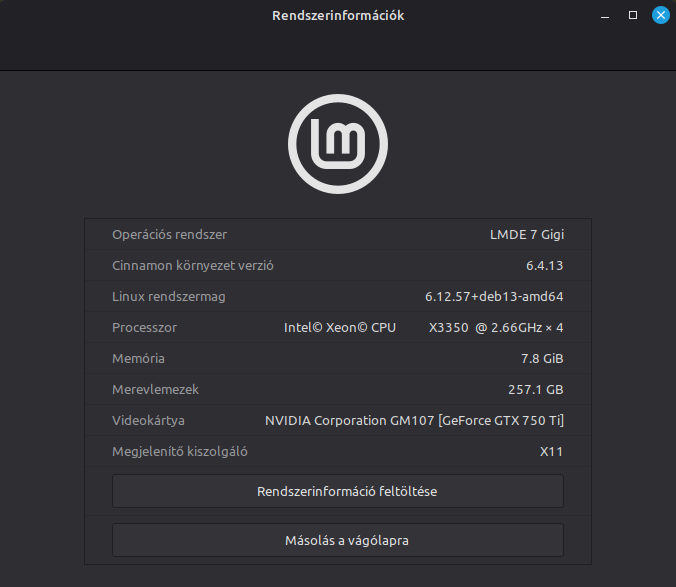Select the Videokártya label
Viewport: 676px width, 587px height.
coord(148,421)
